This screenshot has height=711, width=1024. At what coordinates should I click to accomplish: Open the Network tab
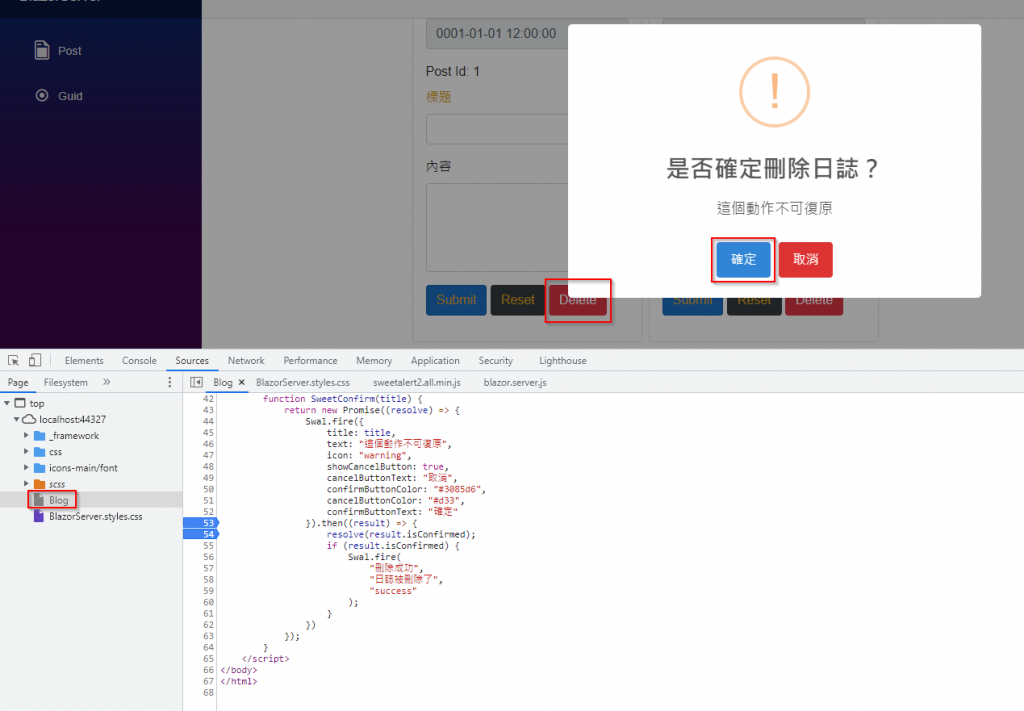click(x=246, y=360)
